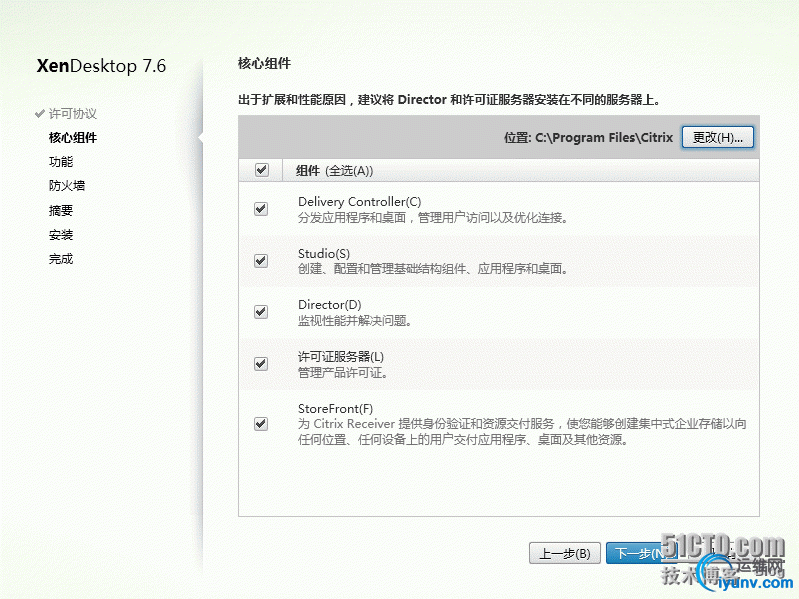Toggle the 许可证服务器(L) checkbox
Image resolution: width=799 pixels, height=599 pixels.
(x=261, y=364)
